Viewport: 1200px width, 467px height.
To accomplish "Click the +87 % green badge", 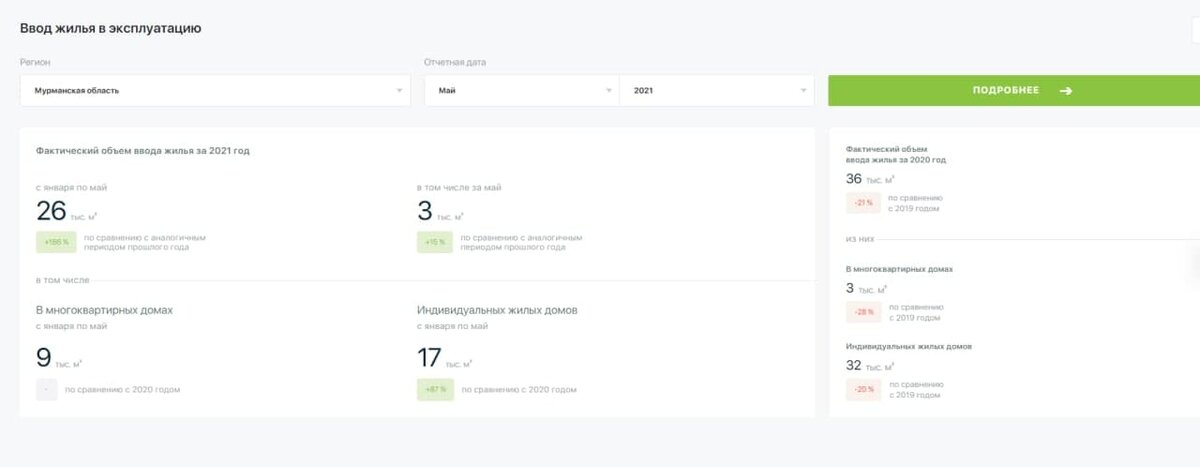I will pos(435,390).
